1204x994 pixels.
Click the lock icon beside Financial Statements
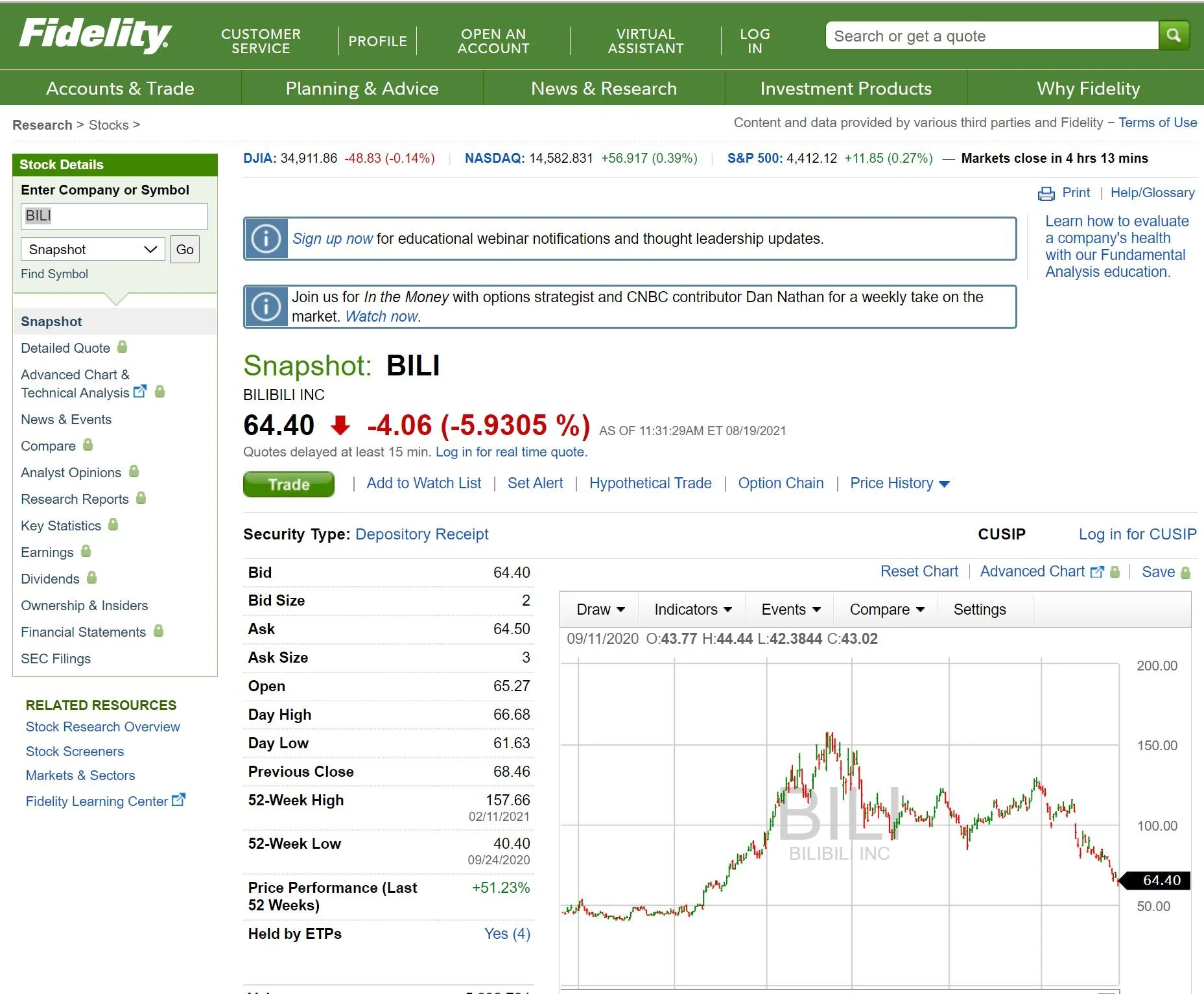pyautogui.click(x=159, y=631)
